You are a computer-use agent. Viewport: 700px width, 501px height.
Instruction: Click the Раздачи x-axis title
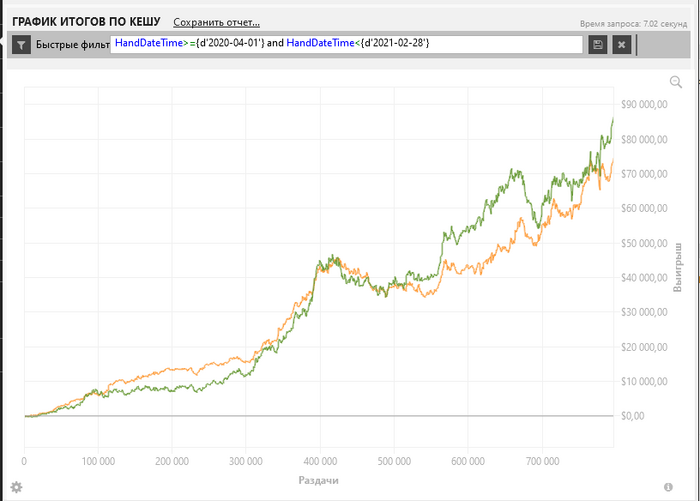coord(318,480)
